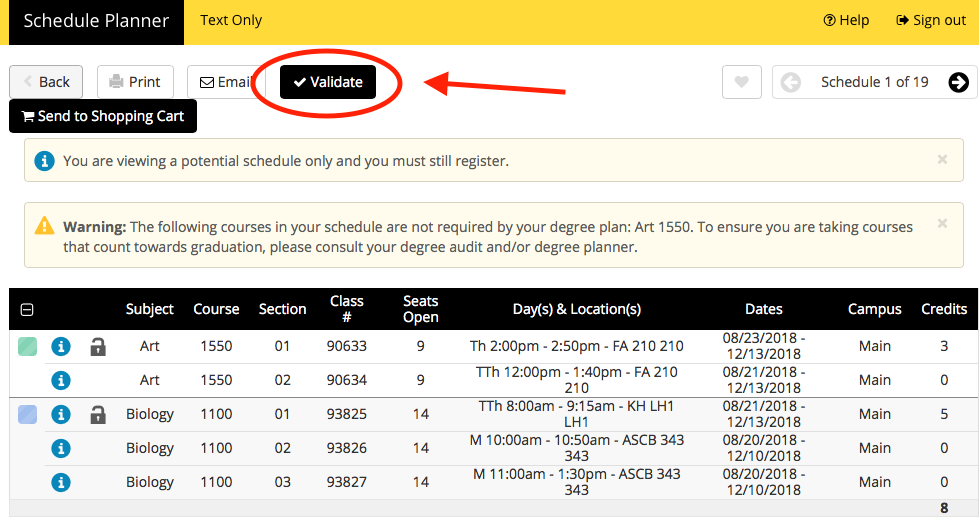Open info for Biology 1100 section 03
This screenshot has width=979, height=531.
pyautogui.click(x=61, y=482)
